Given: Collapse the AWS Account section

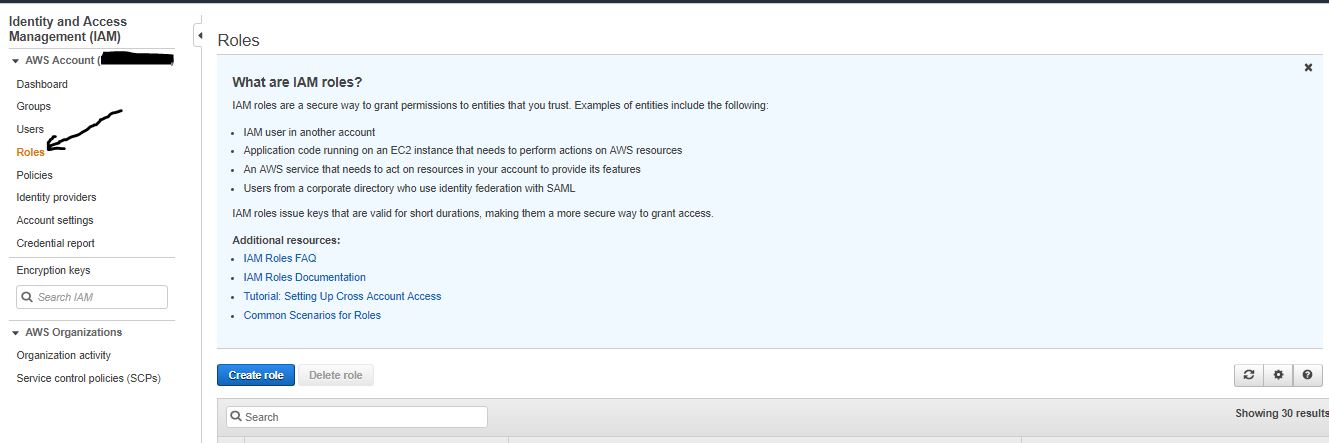Looking at the screenshot, I should pyautogui.click(x=15, y=61).
